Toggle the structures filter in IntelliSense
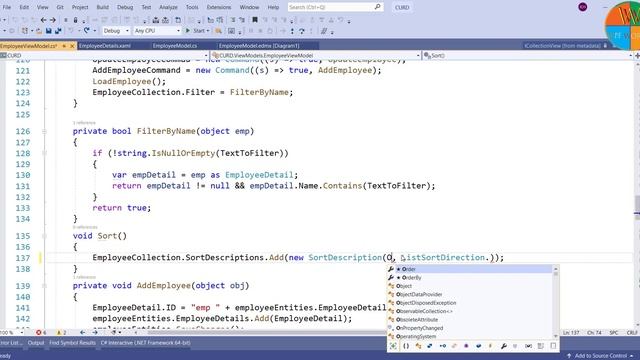This screenshot has width=640, height=360. (430, 346)
